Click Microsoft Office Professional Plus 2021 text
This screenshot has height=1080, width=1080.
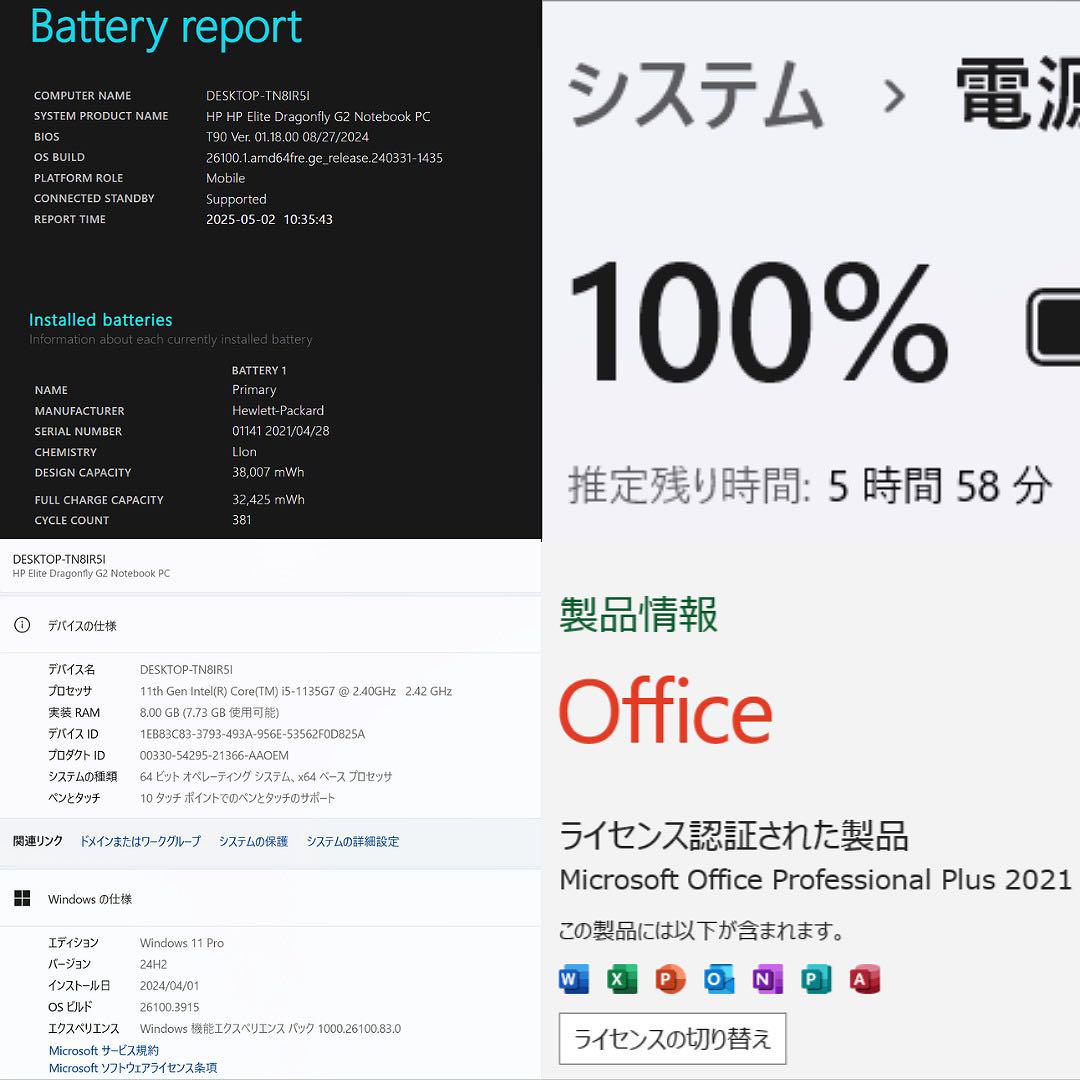(816, 880)
